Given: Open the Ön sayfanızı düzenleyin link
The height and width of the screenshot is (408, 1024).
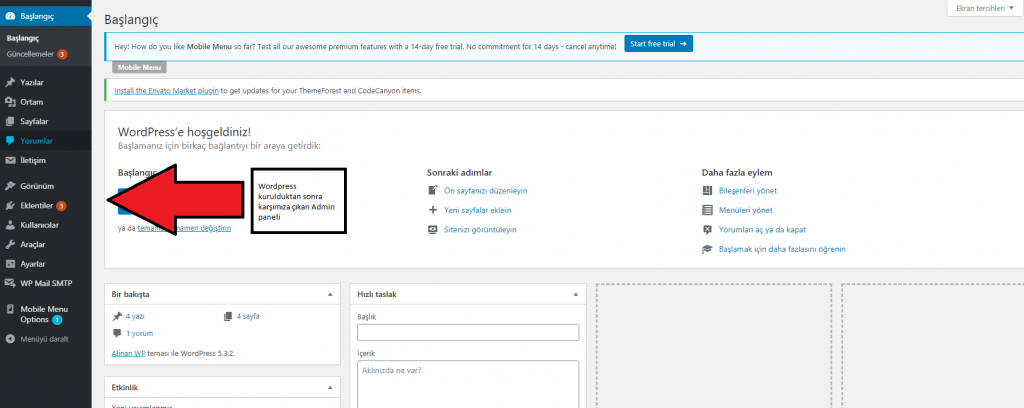Looking at the screenshot, I should 485,191.
